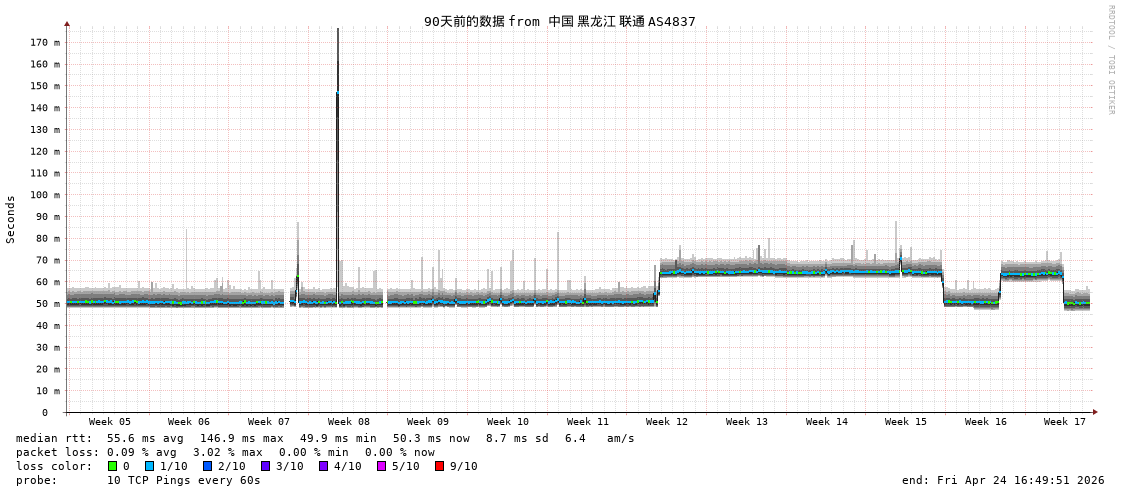
Task: Select the blue 2/10 loss color swatch
Action: [x=207, y=466]
